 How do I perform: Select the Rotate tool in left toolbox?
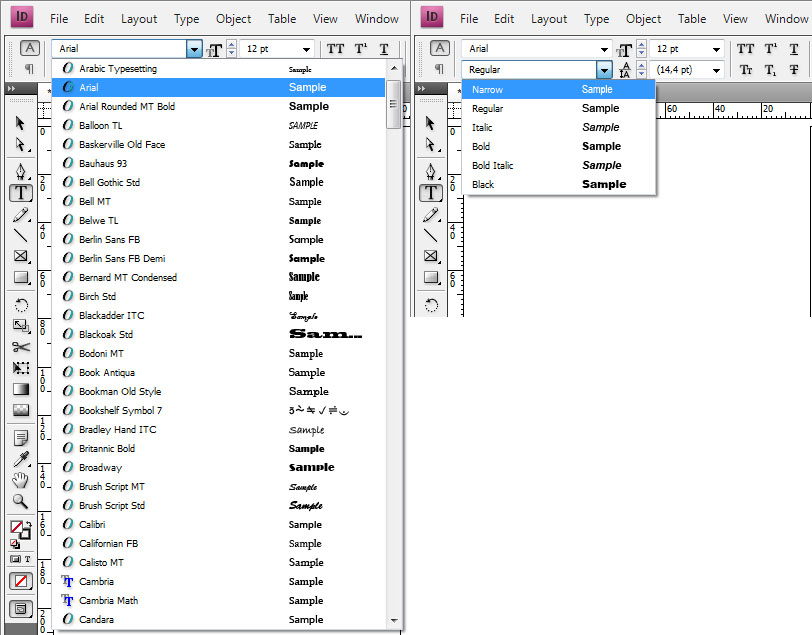point(20,305)
